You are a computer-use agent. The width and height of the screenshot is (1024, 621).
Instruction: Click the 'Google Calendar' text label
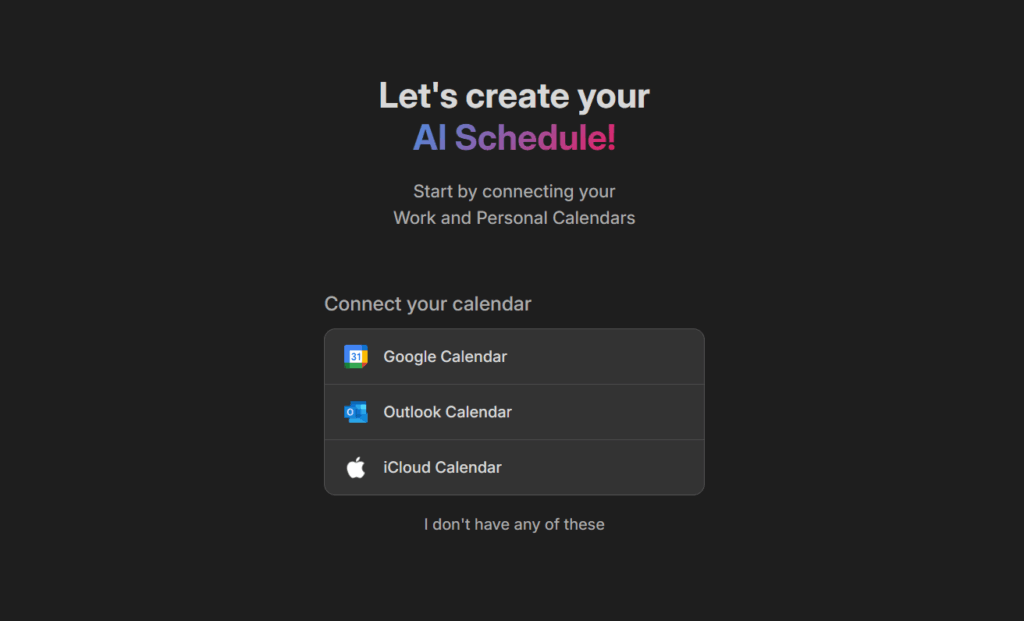point(445,356)
